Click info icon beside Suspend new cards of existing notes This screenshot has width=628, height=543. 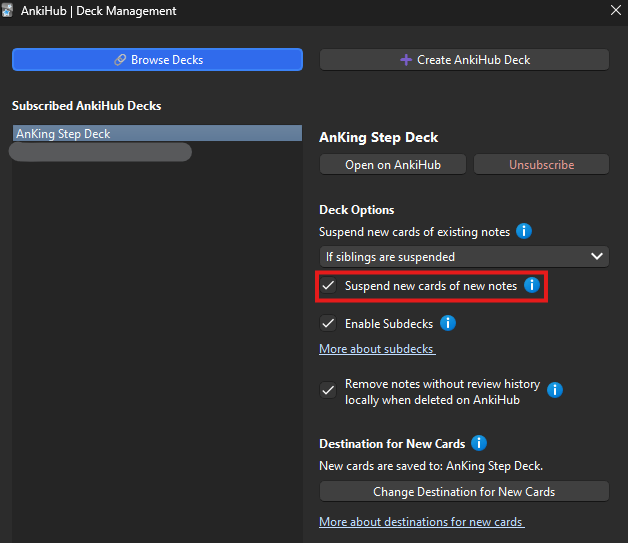point(523,231)
